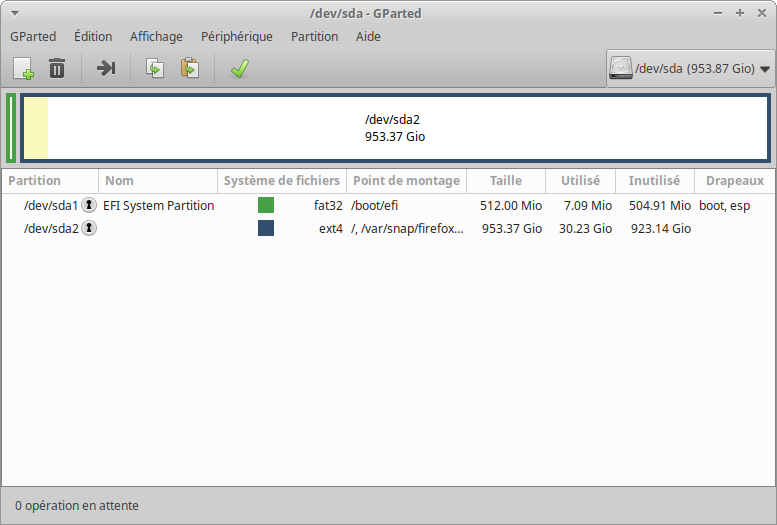
Task: Click the 504.91 Mio unused value
Action: pos(660,205)
